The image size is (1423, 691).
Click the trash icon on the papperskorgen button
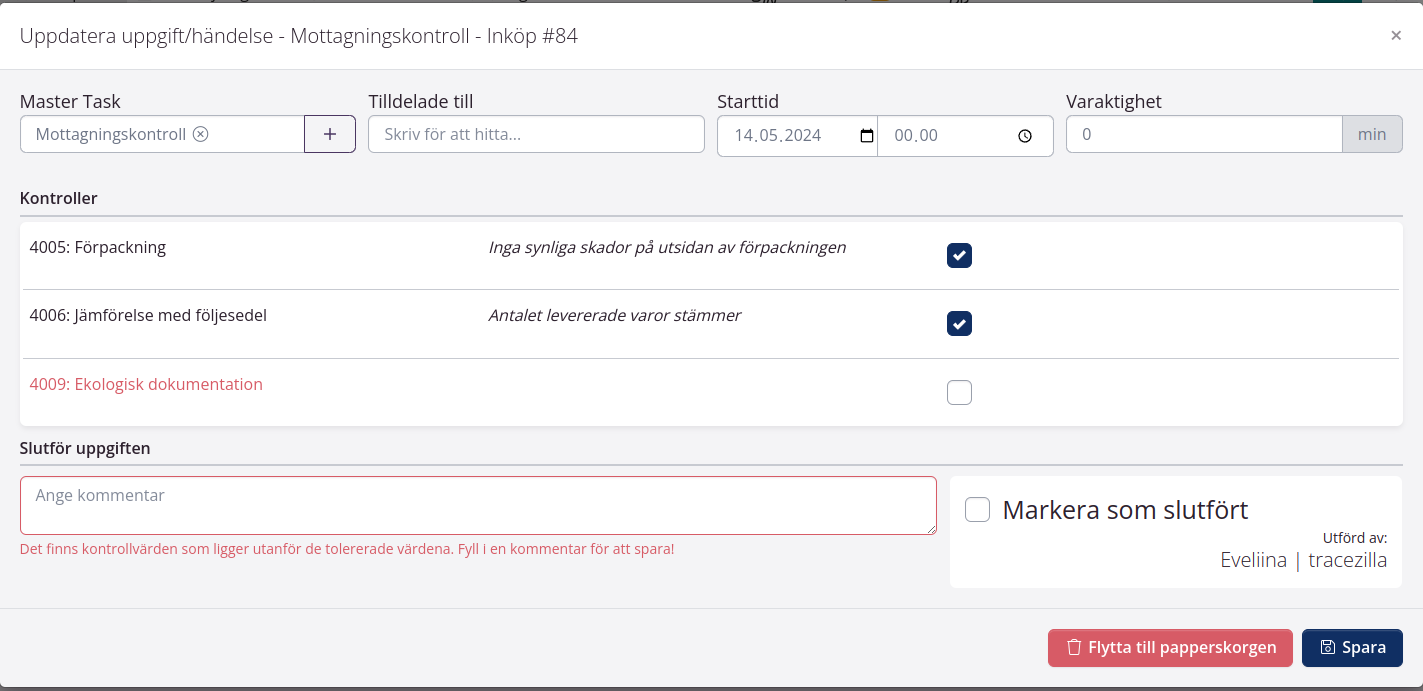pyautogui.click(x=1075, y=647)
